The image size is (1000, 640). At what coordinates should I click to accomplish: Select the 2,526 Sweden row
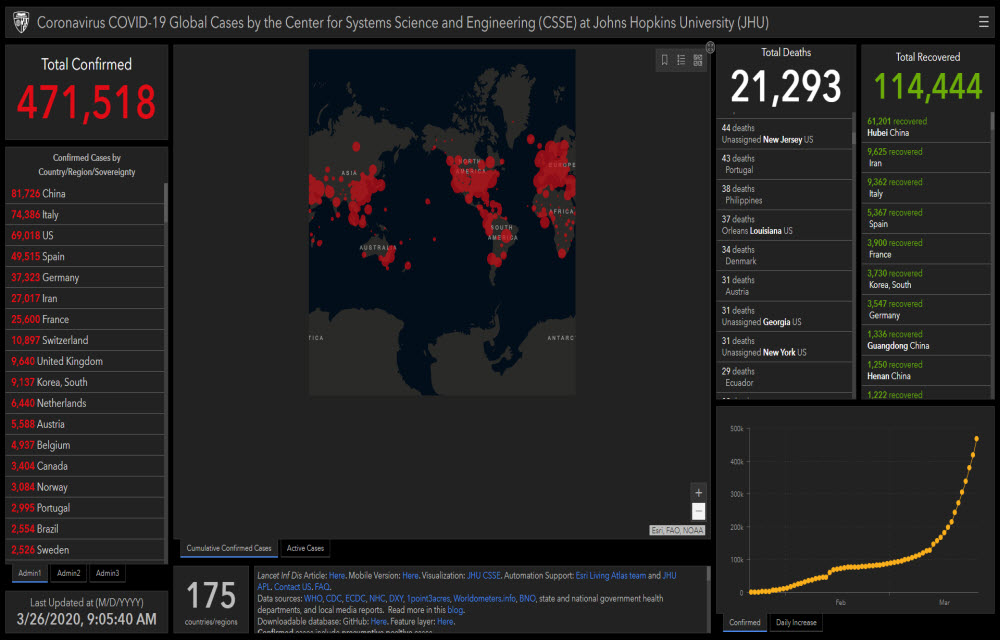point(85,549)
